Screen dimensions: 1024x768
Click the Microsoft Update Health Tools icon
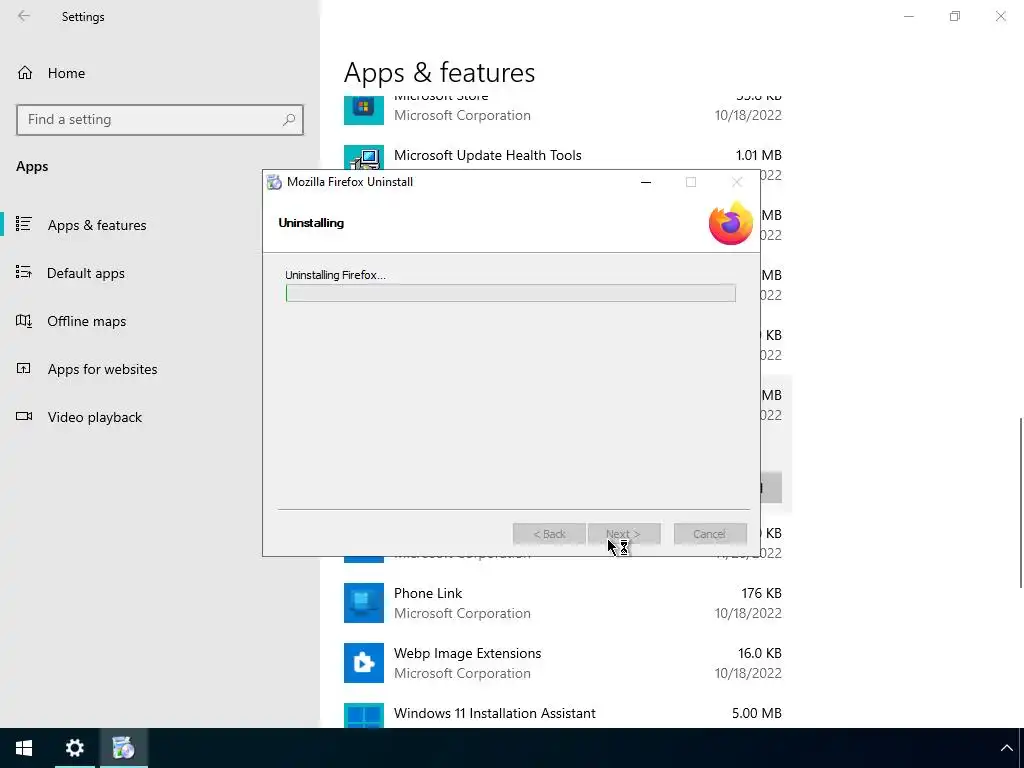tap(364, 157)
